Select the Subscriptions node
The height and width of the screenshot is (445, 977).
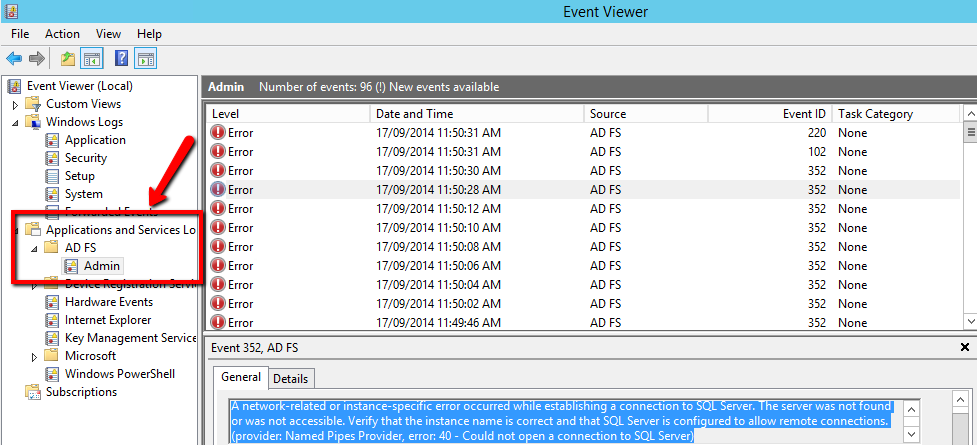click(81, 392)
